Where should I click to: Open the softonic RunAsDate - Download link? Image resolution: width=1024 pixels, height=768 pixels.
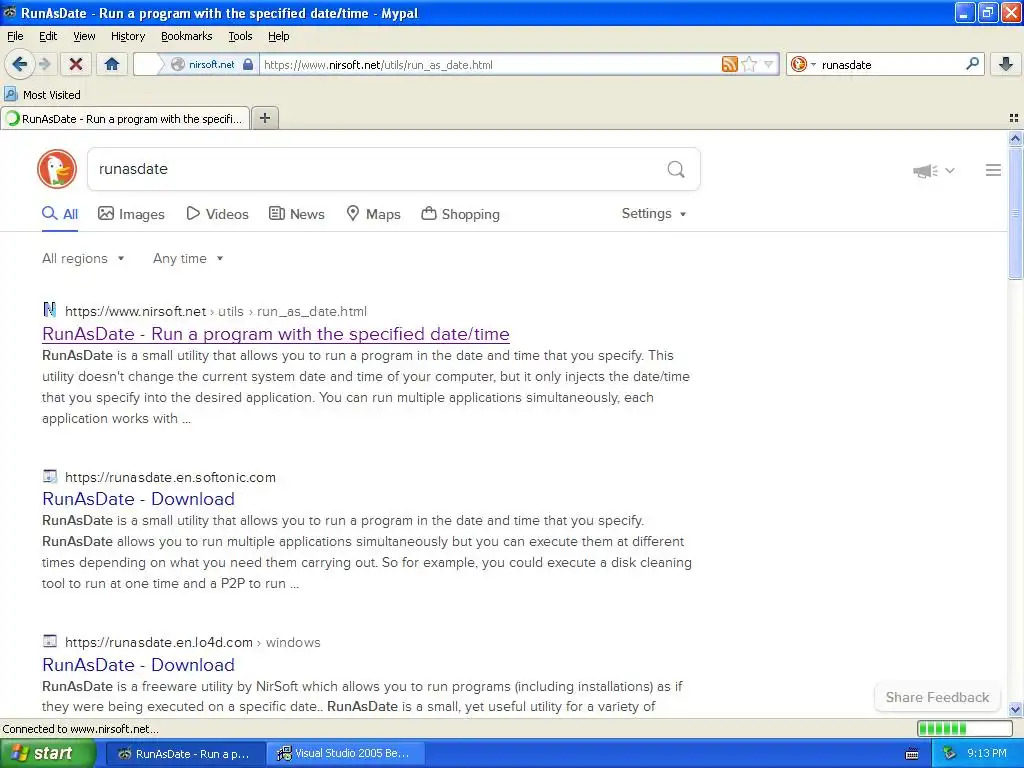pos(138,499)
